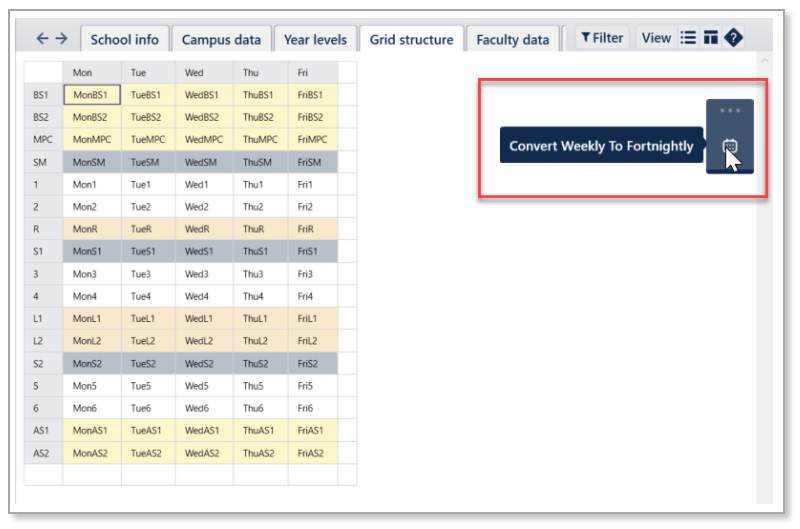Click the Convert Weekly To Fortnightly calendar icon
Viewport: 800px width, 529px height.
click(730, 146)
